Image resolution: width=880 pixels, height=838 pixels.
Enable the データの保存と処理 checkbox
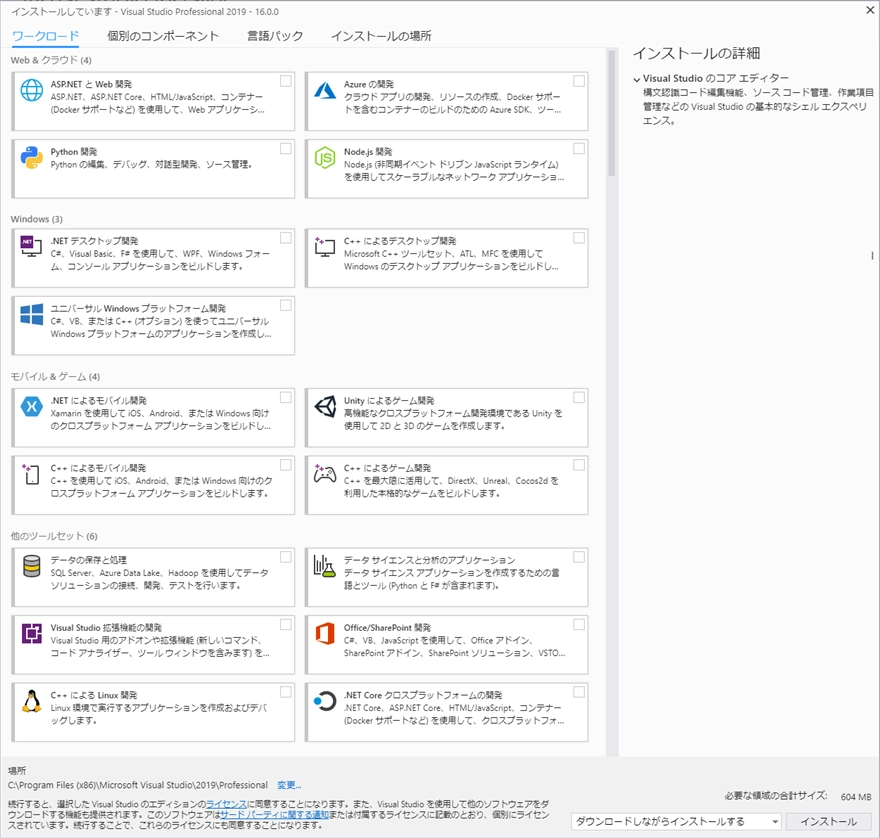click(286, 557)
